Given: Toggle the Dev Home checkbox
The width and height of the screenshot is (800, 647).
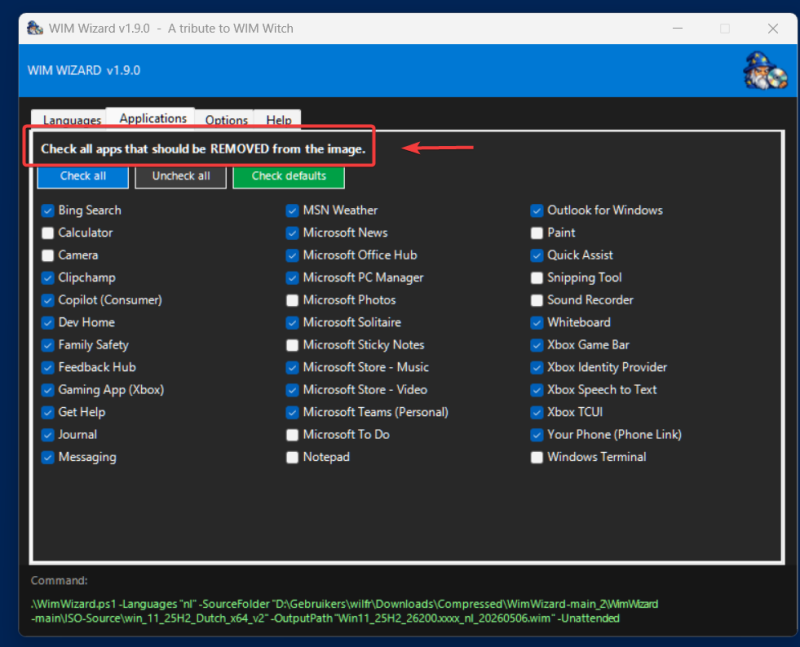Looking at the screenshot, I should pos(47,323).
